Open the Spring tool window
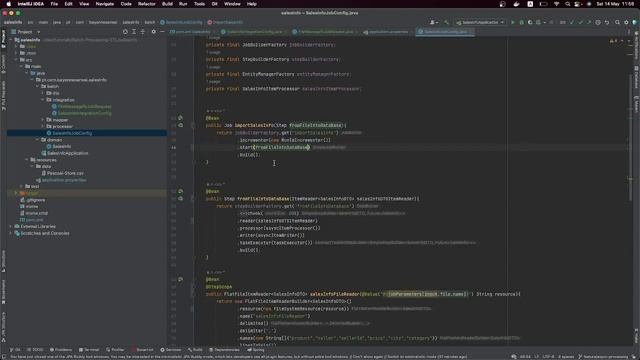Viewport: 640px width, 360px height. pyautogui.click(x=256, y=350)
